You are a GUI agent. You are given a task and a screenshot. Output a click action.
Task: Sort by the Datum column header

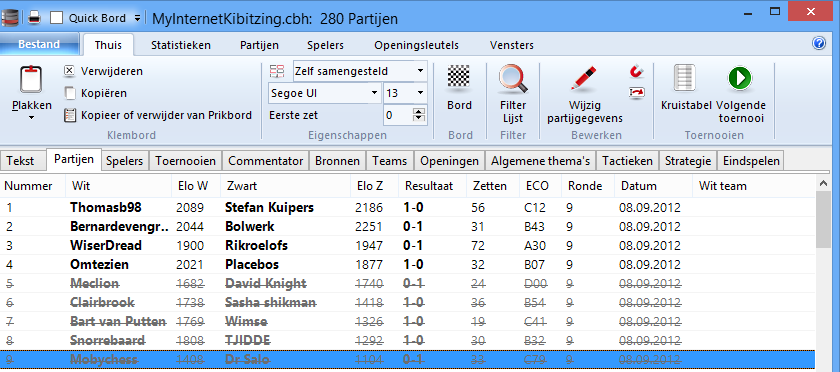tap(654, 187)
